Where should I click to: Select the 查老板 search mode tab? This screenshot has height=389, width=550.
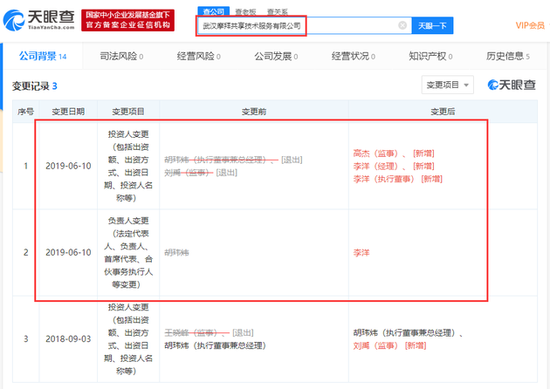click(246, 12)
